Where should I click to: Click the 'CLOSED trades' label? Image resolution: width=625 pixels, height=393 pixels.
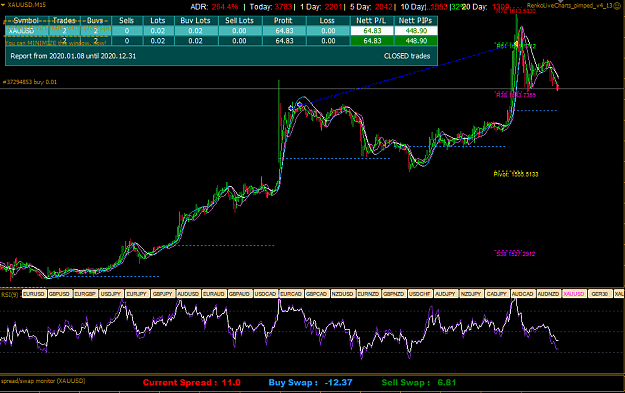pos(407,56)
